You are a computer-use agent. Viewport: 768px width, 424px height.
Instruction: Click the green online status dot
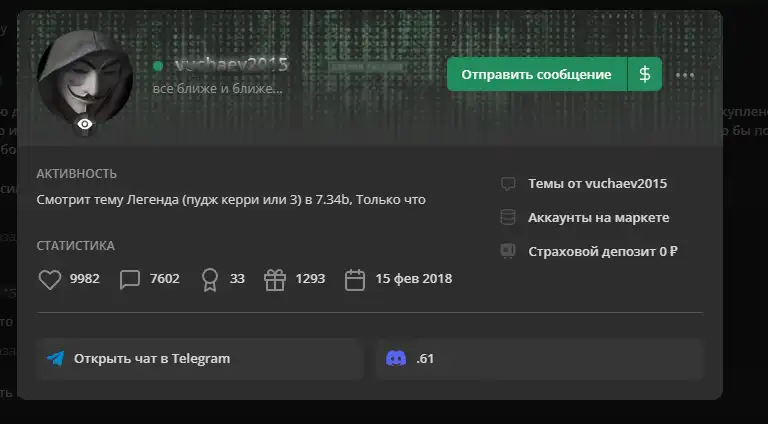point(158,66)
